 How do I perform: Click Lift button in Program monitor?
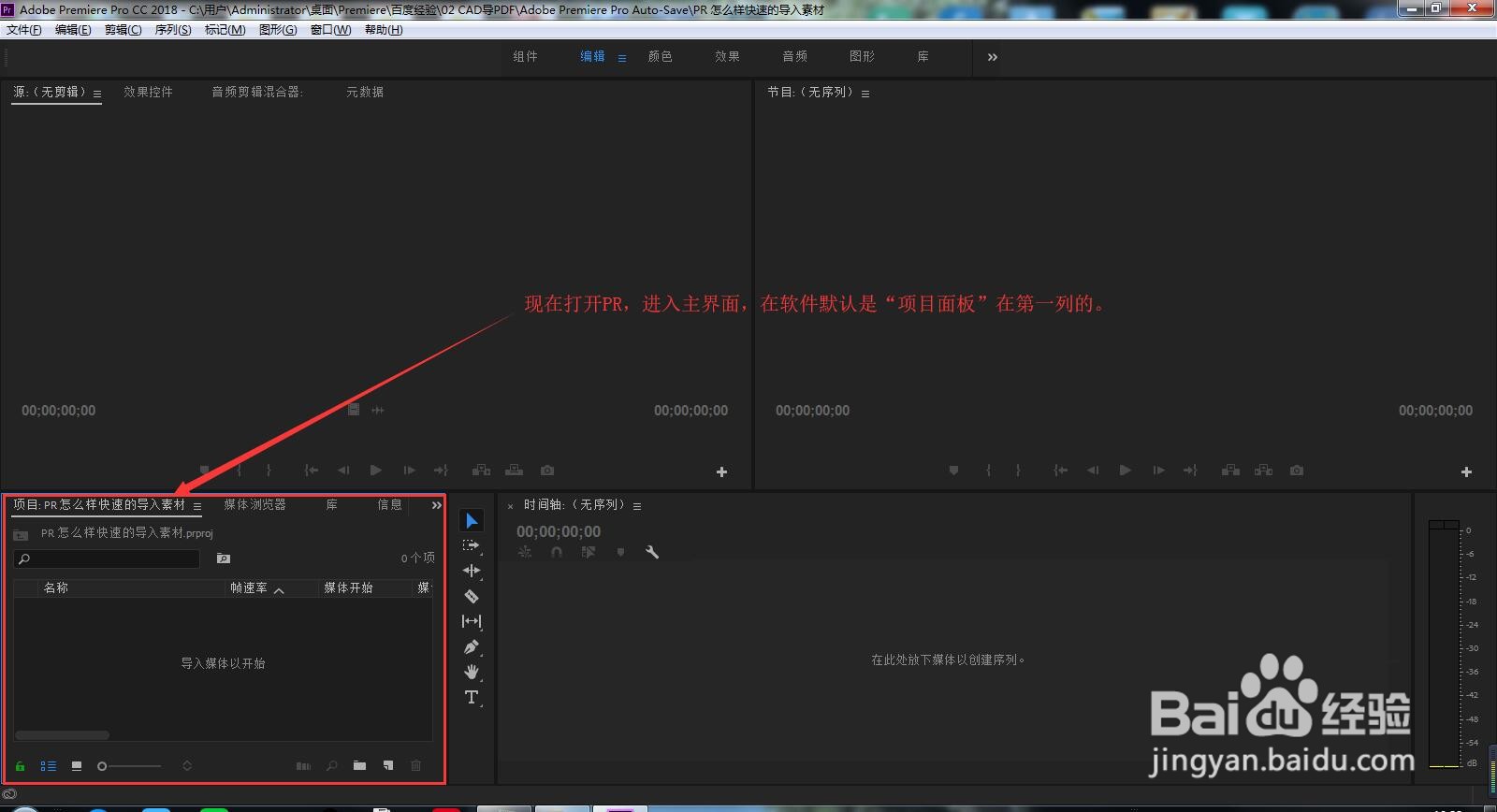[1230, 471]
